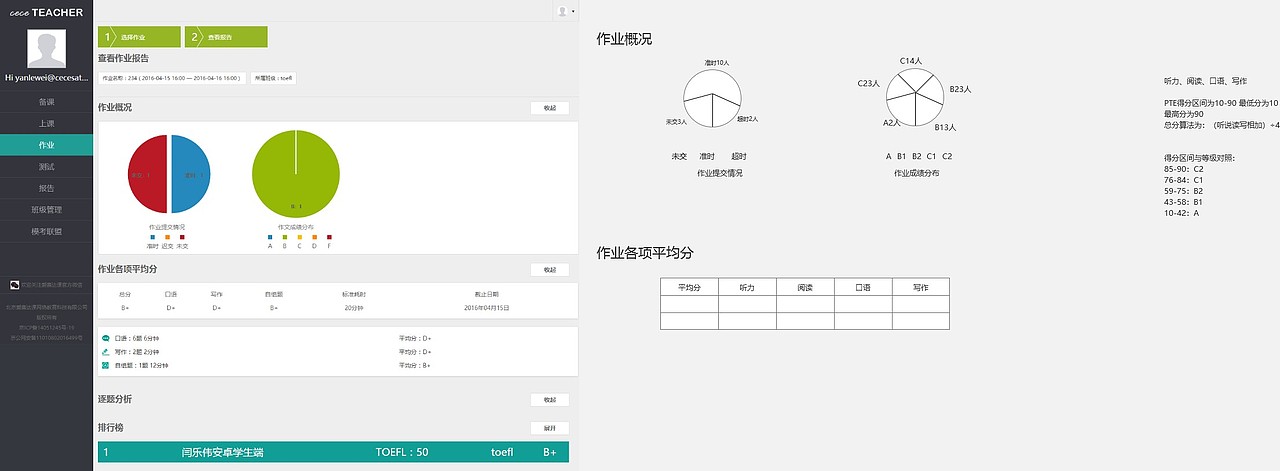Click the 截止日期 column header
The width and height of the screenshot is (1280, 471).
point(487,295)
